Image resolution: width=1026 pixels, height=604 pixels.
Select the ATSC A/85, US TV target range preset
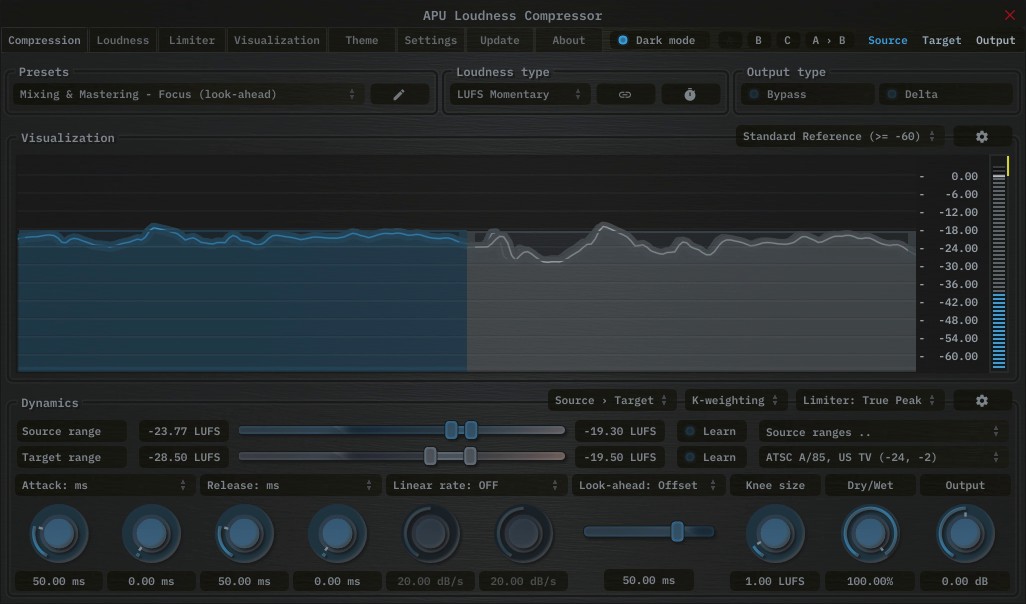click(879, 457)
